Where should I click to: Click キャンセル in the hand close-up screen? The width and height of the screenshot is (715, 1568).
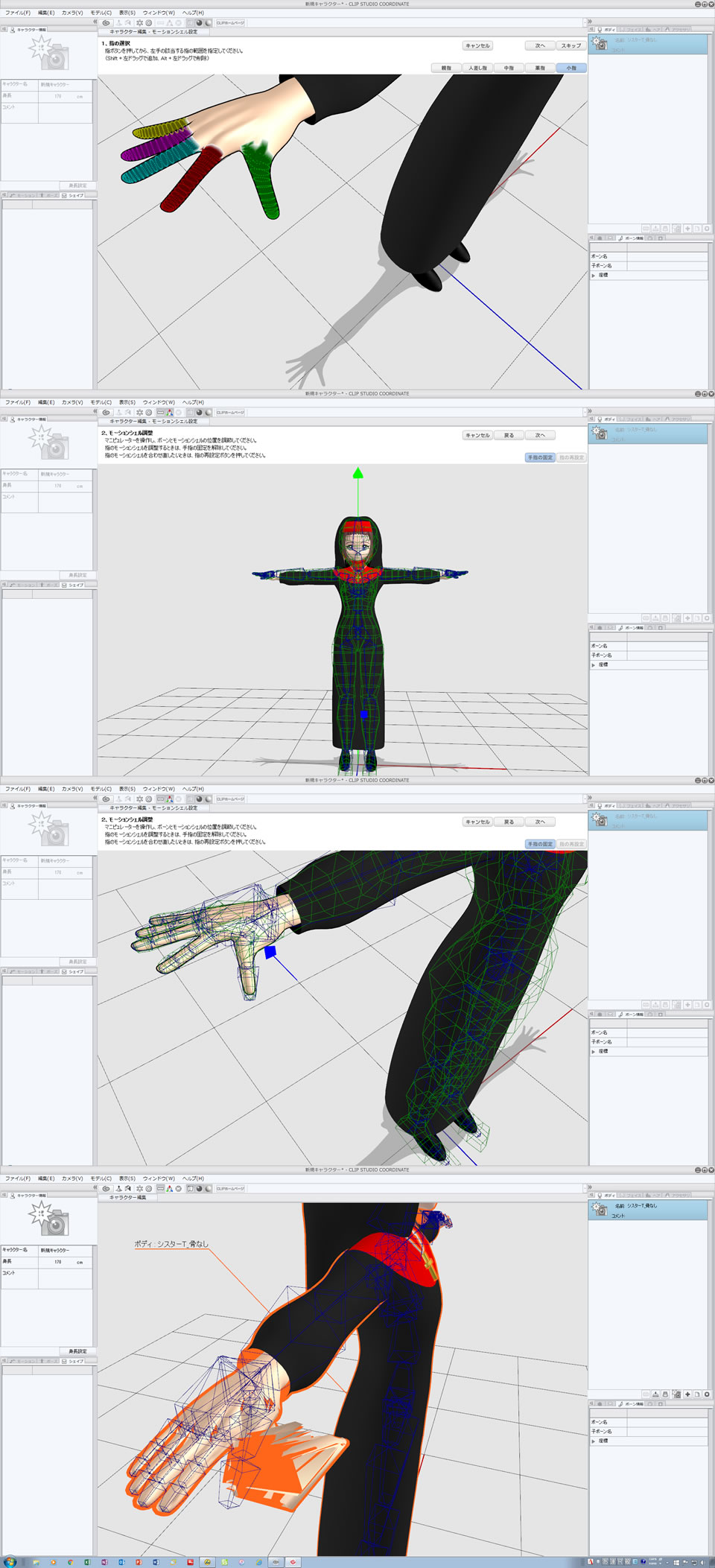477,822
